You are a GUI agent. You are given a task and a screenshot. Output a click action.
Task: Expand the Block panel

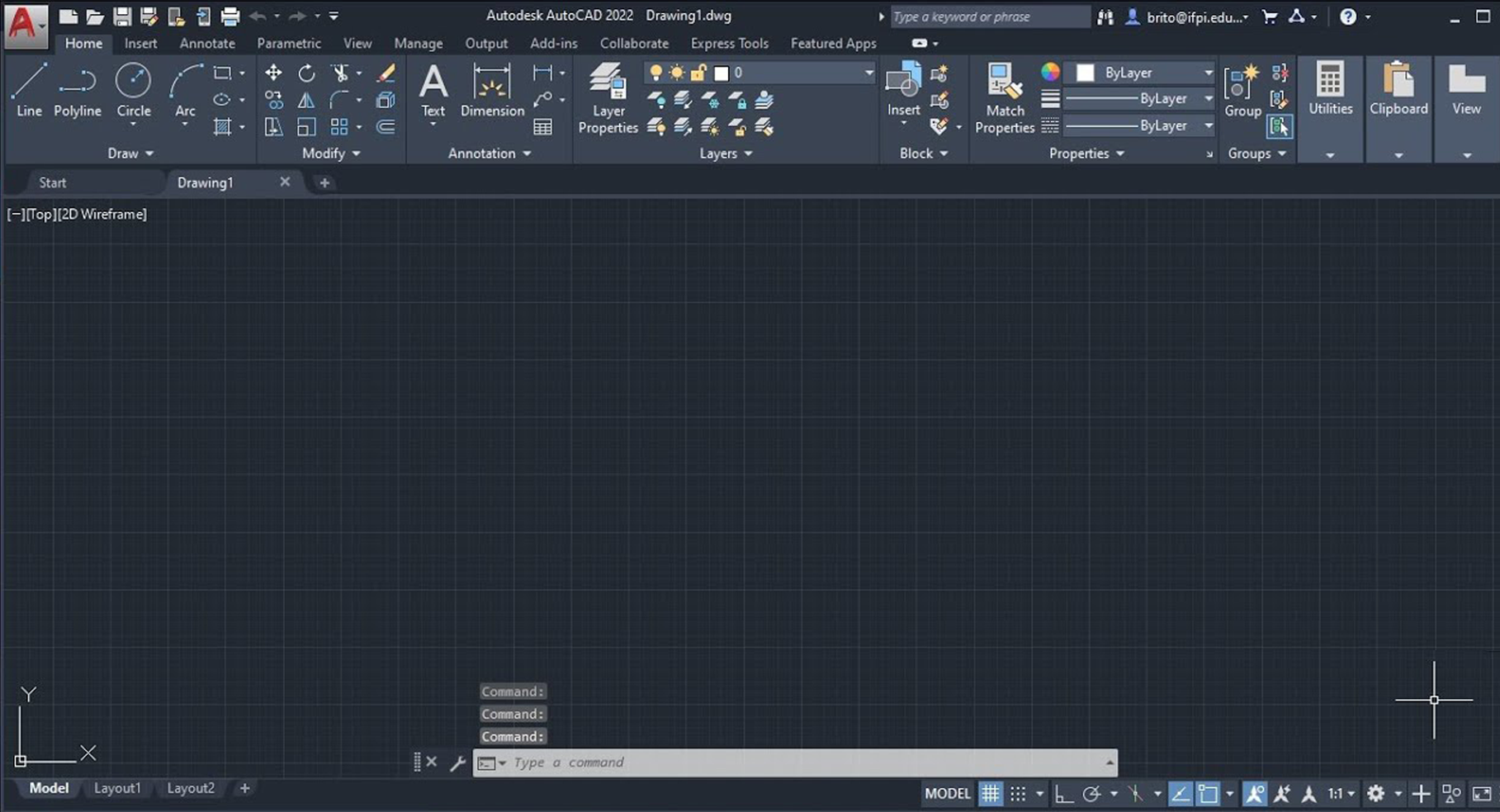click(924, 153)
